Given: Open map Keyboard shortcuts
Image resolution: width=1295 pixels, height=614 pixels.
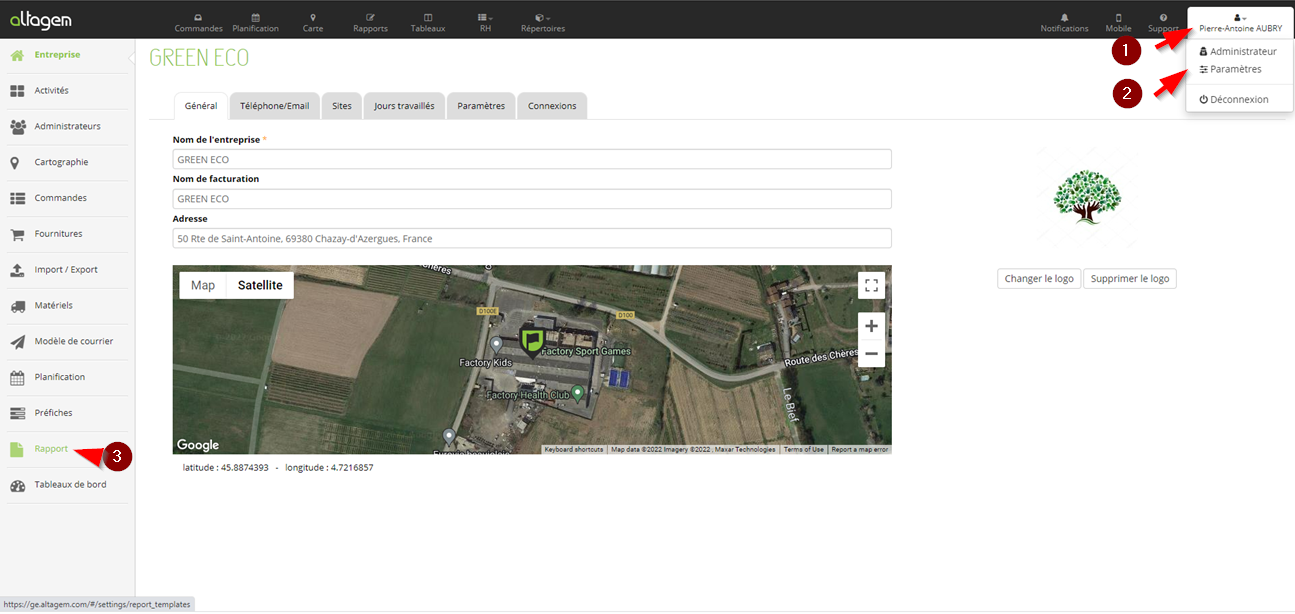Looking at the screenshot, I should click(x=574, y=450).
